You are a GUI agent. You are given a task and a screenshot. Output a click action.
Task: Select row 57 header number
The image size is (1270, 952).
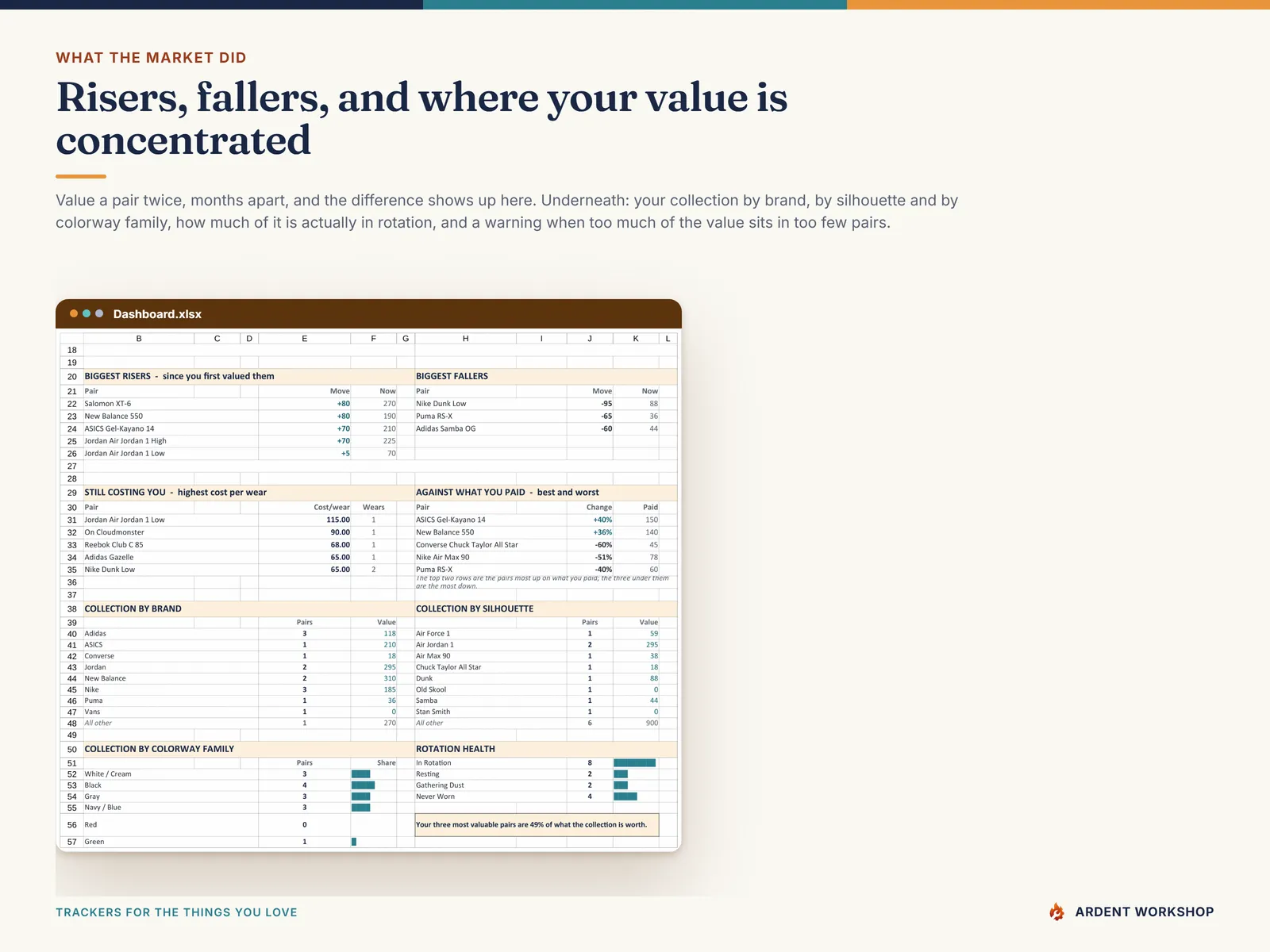coord(71,842)
